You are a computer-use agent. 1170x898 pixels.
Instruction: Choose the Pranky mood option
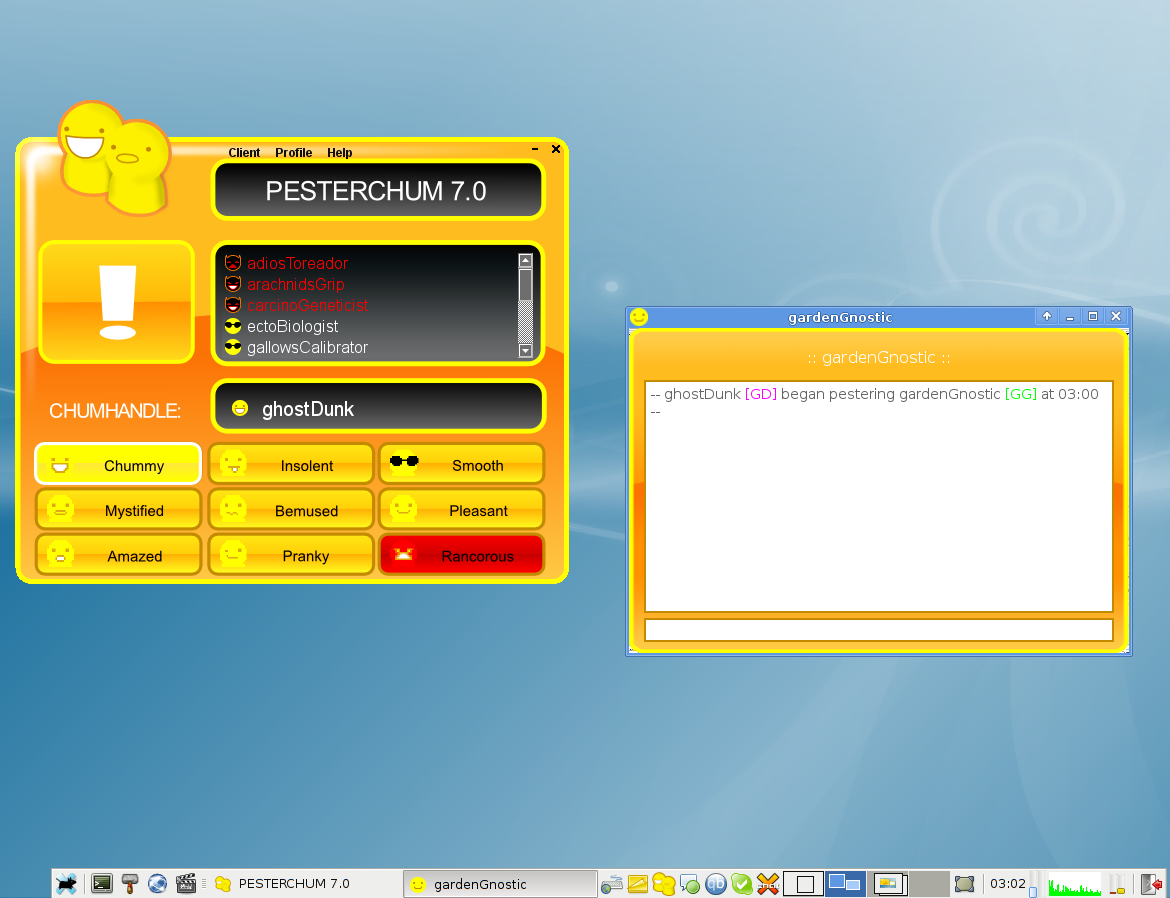pyautogui.click(x=290, y=556)
